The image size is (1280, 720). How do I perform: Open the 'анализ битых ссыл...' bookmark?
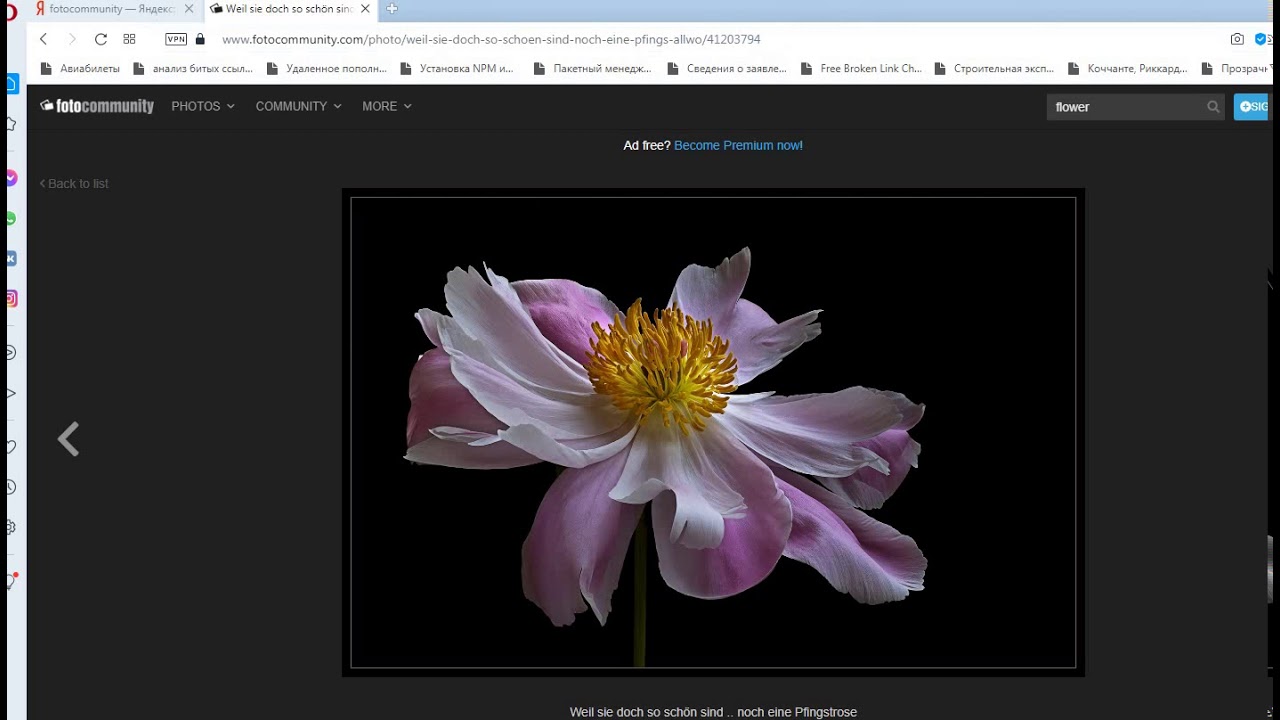193,69
